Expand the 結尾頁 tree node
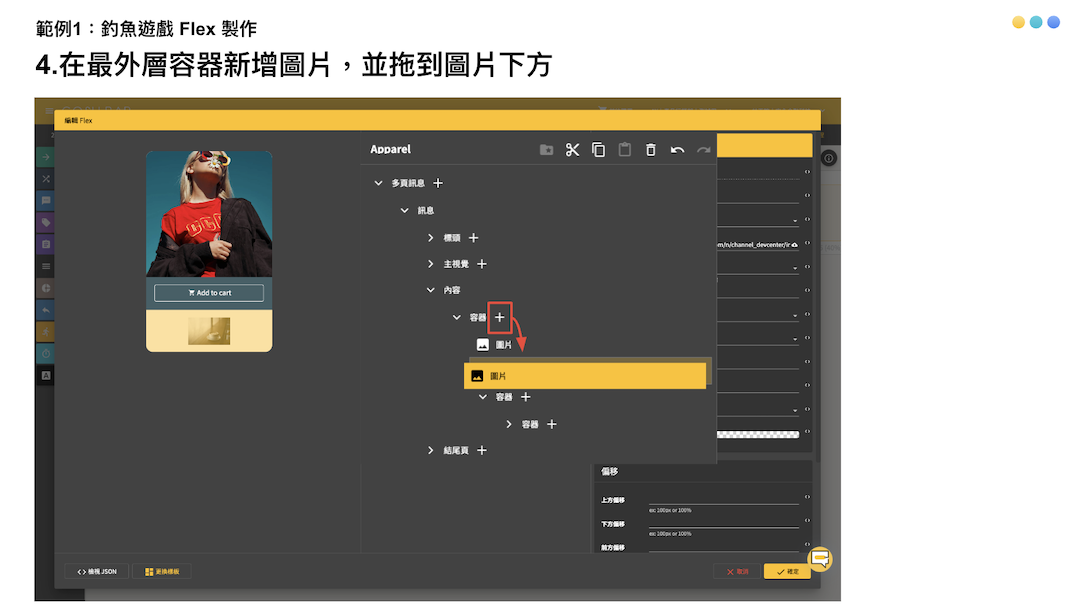 pyautogui.click(x=430, y=450)
